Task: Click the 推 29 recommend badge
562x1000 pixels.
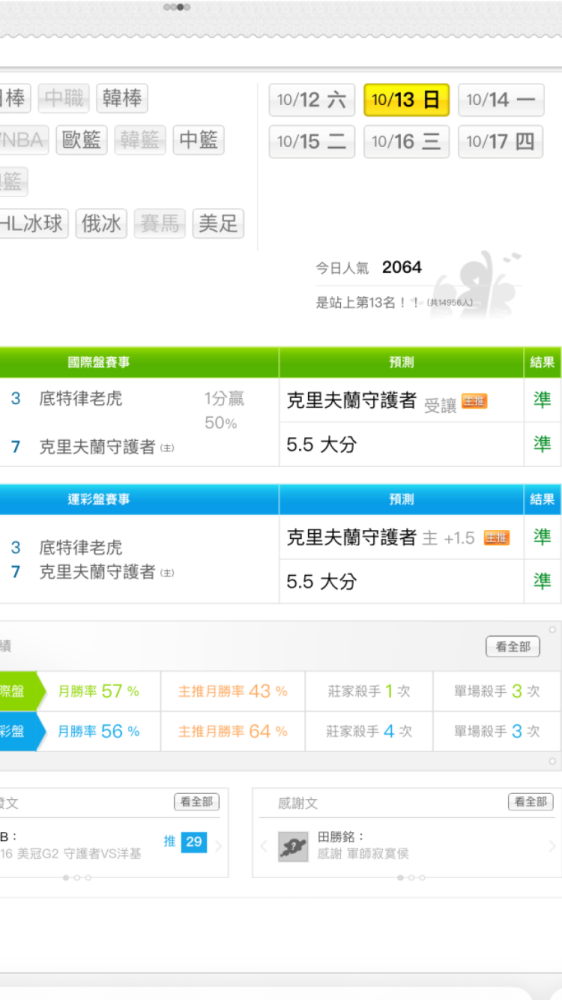Action: [185, 842]
